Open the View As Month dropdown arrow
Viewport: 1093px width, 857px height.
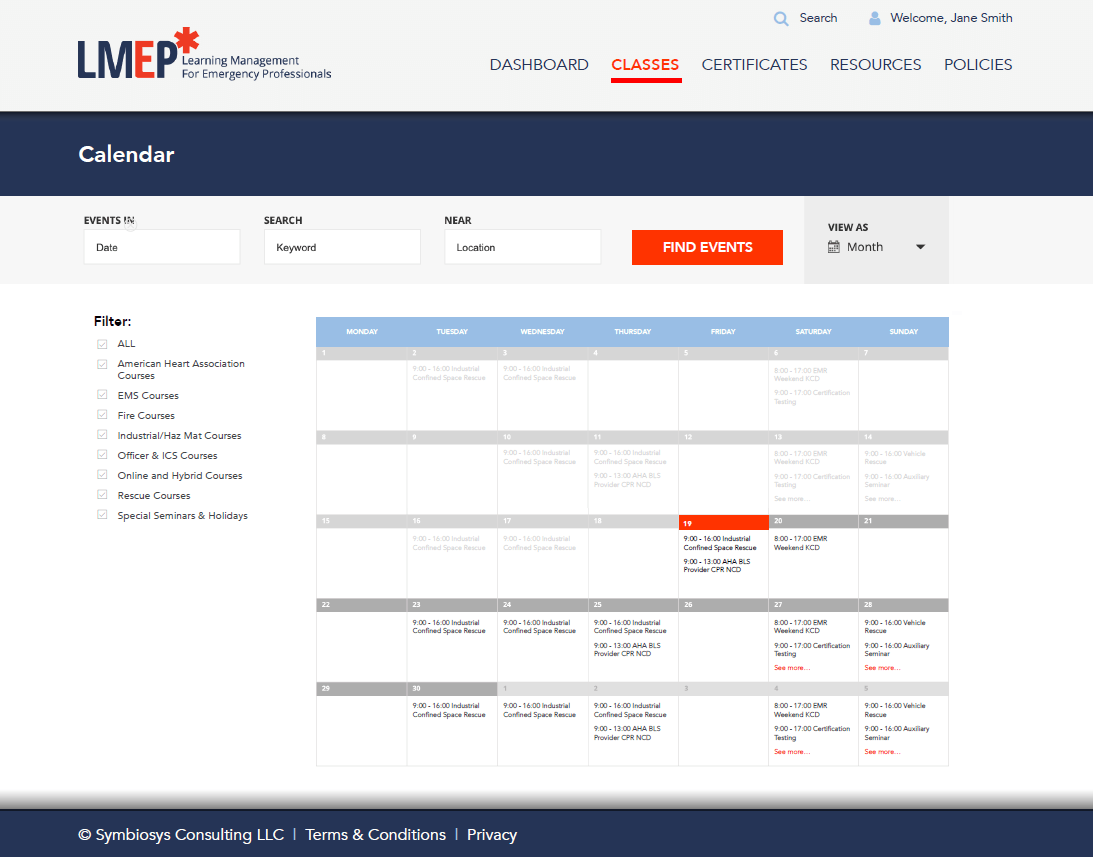[920, 247]
